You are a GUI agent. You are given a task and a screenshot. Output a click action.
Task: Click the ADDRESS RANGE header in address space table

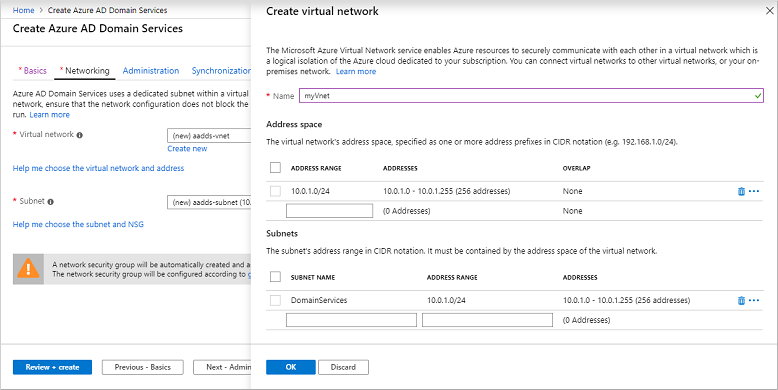pos(316,168)
